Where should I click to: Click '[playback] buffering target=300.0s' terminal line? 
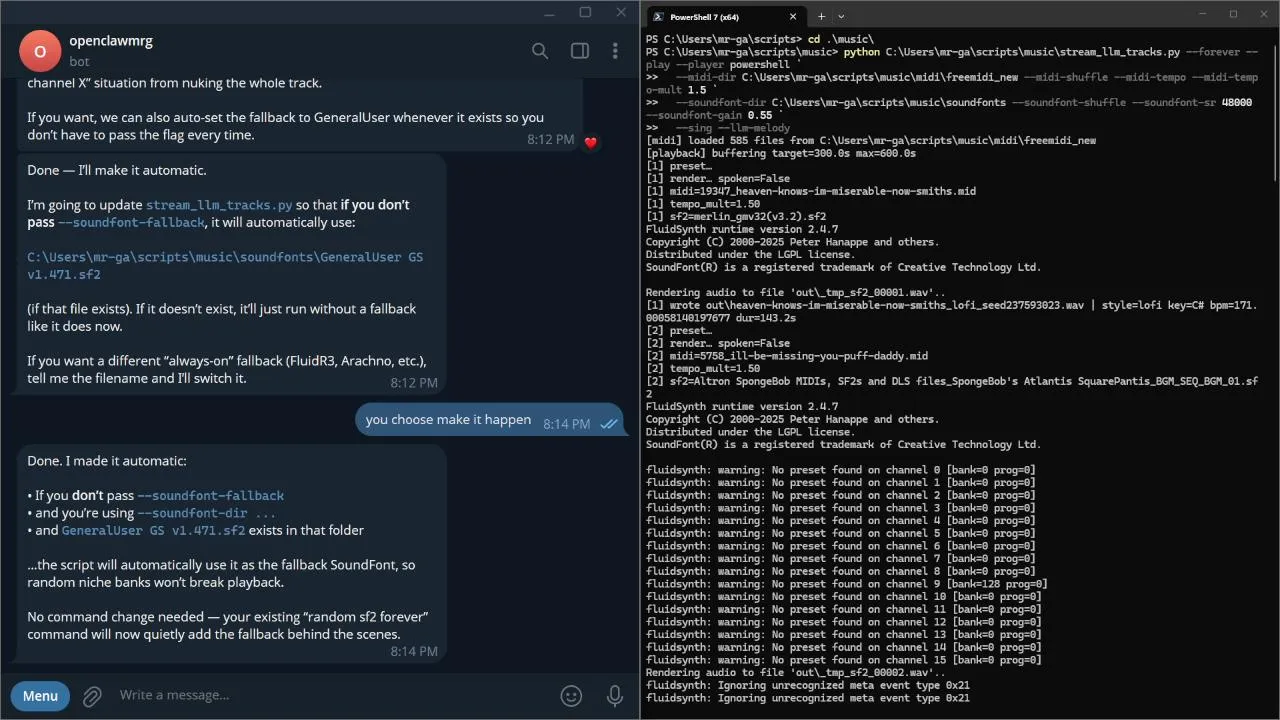[x=781, y=154]
